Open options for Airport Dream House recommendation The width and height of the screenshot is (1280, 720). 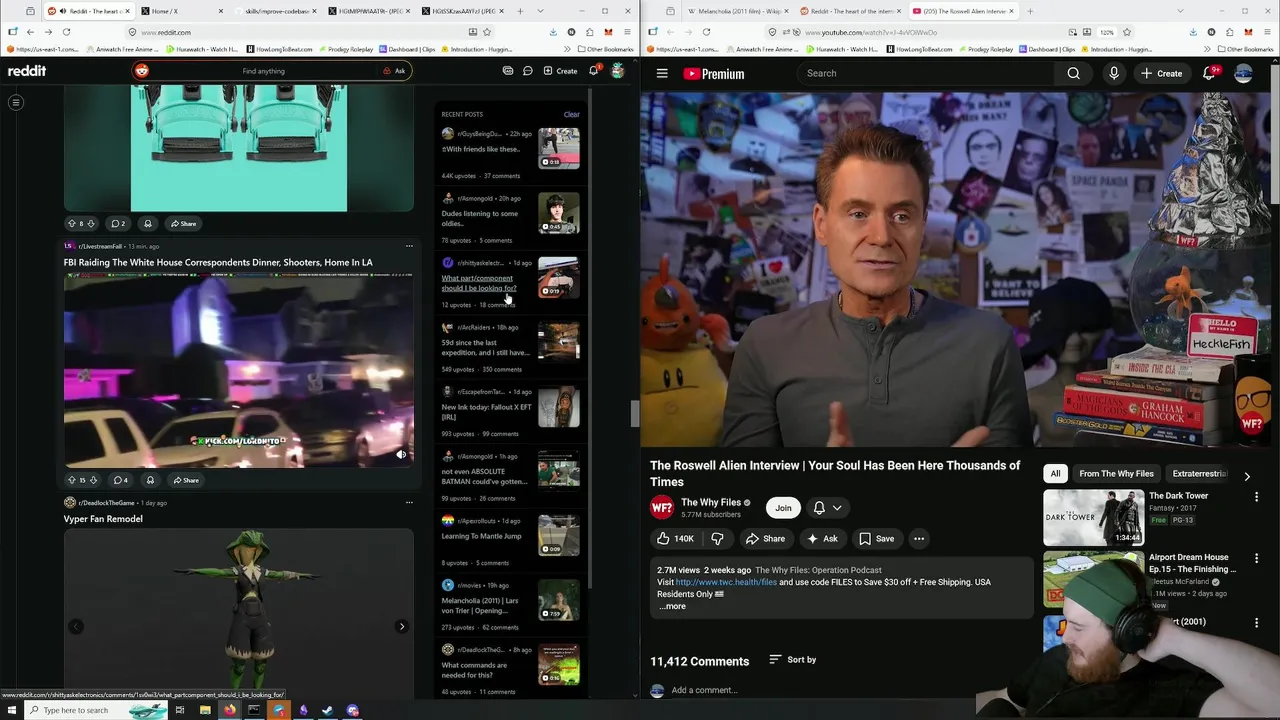pos(1257,559)
